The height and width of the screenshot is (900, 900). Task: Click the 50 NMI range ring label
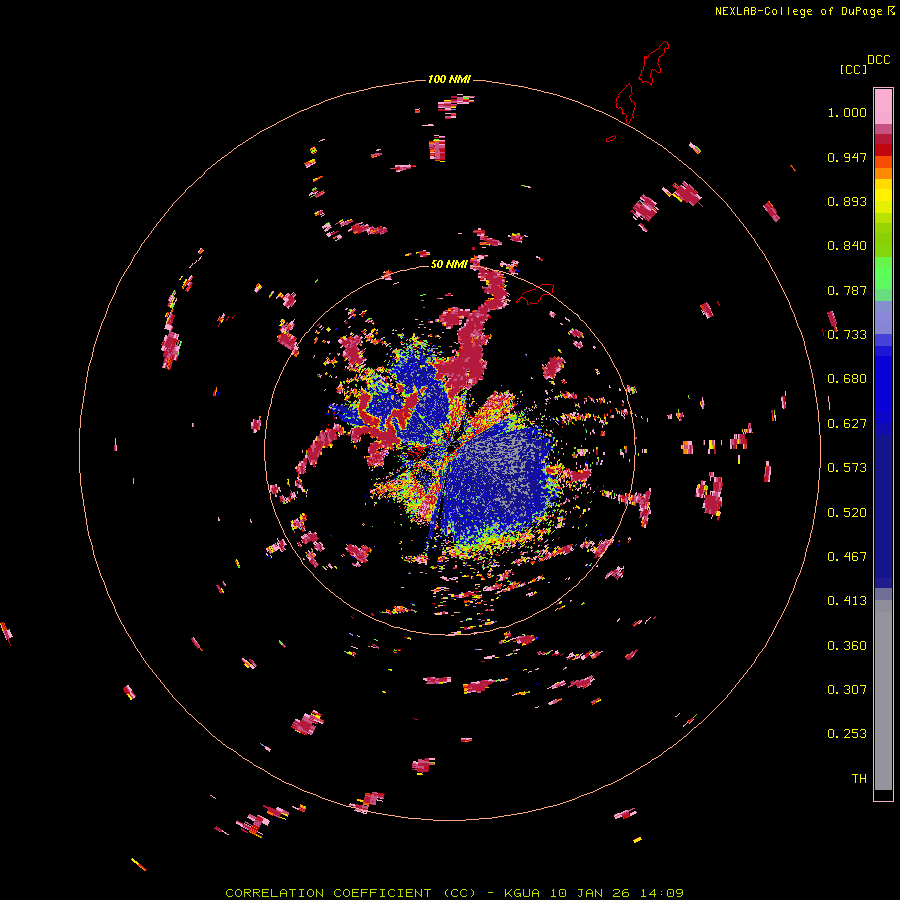pyautogui.click(x=449, y=264)
